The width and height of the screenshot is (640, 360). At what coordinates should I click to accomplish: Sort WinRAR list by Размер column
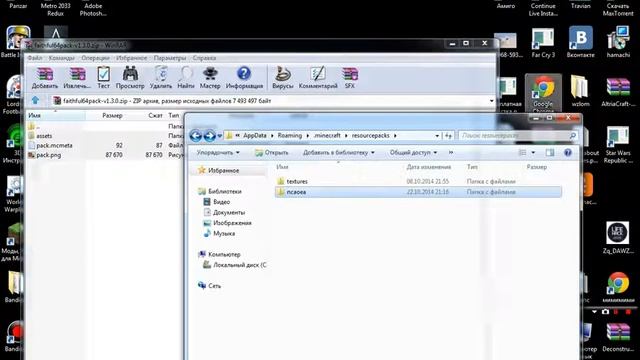point(112,116)
